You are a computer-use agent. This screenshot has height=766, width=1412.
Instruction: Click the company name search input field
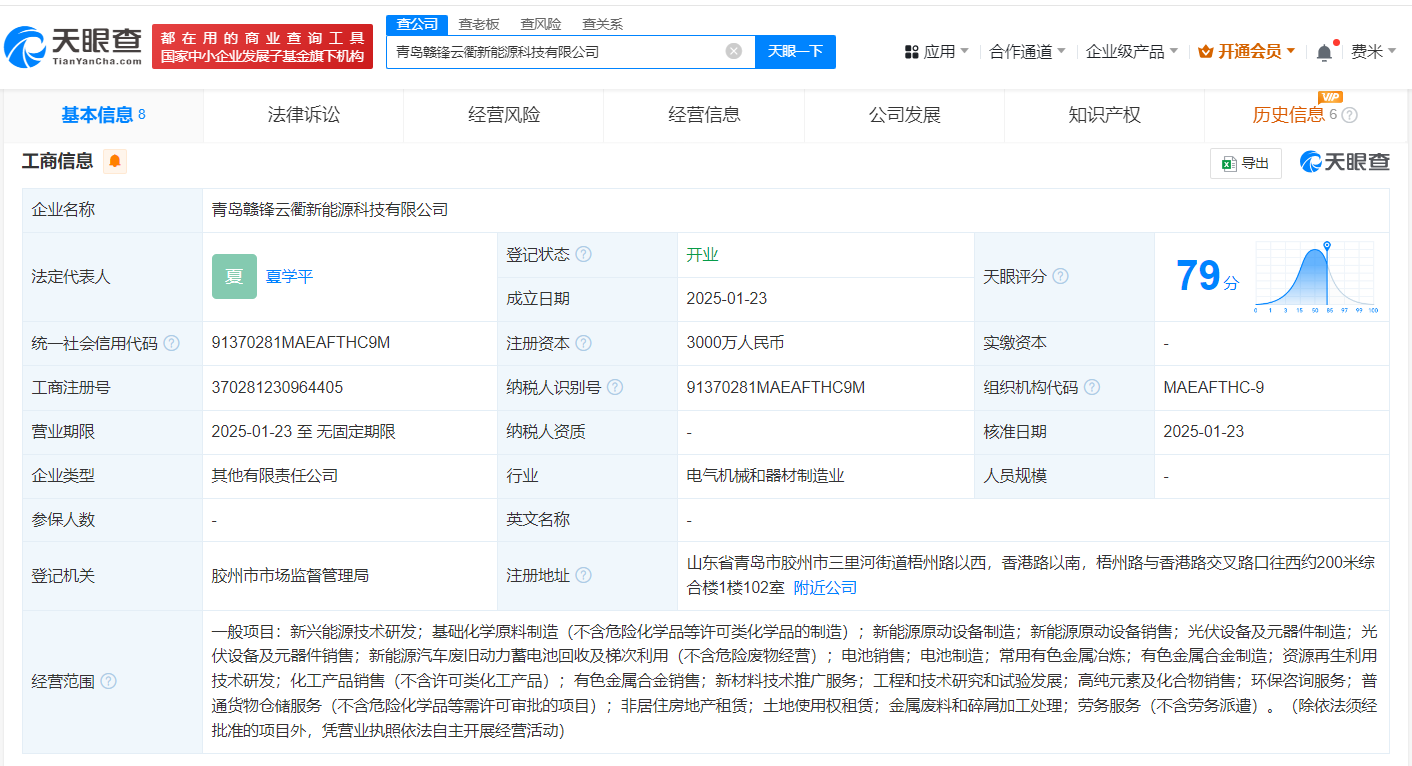[555, 52]
